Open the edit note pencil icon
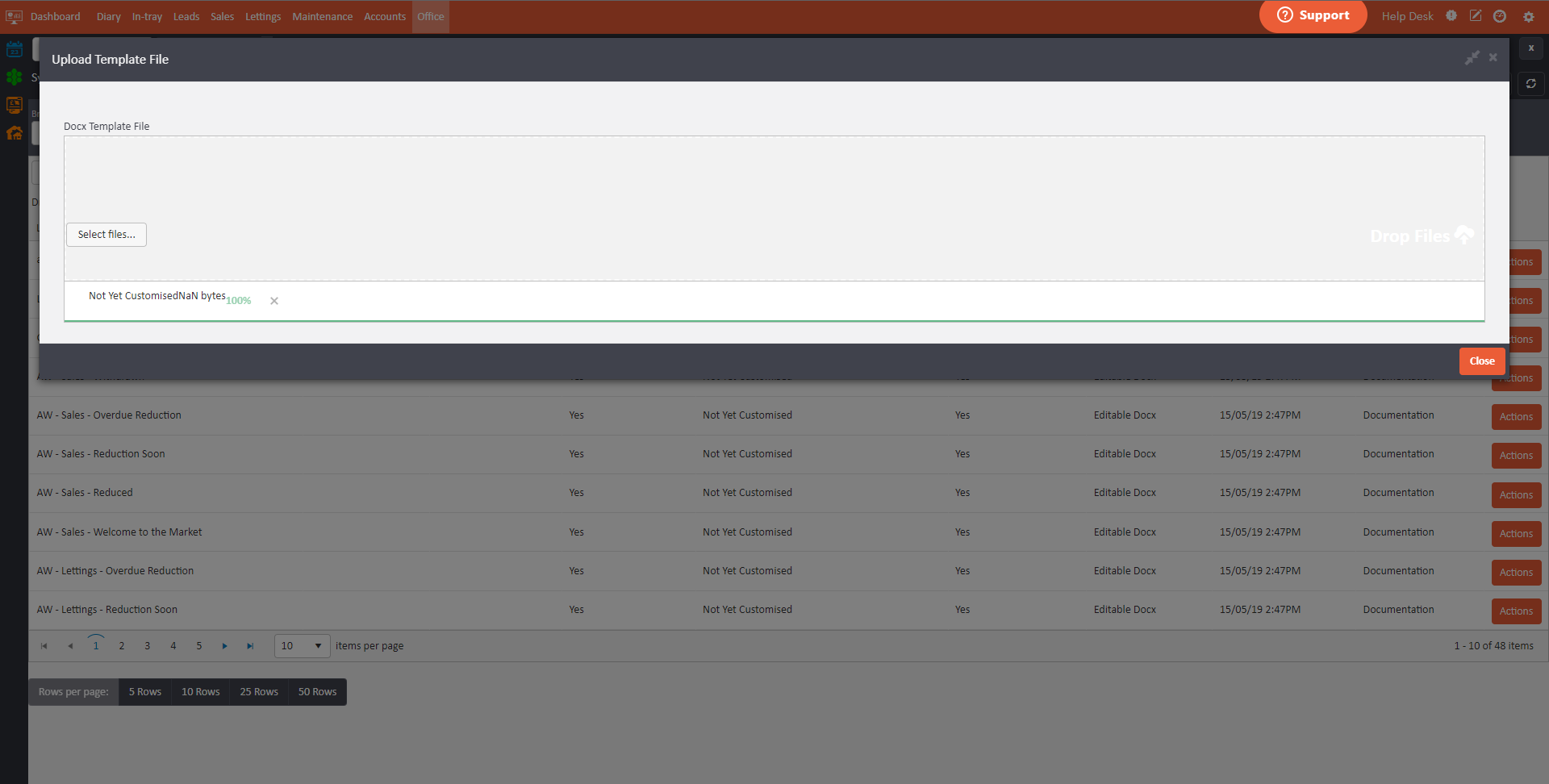The image size is (1549, 784). 1476,16
